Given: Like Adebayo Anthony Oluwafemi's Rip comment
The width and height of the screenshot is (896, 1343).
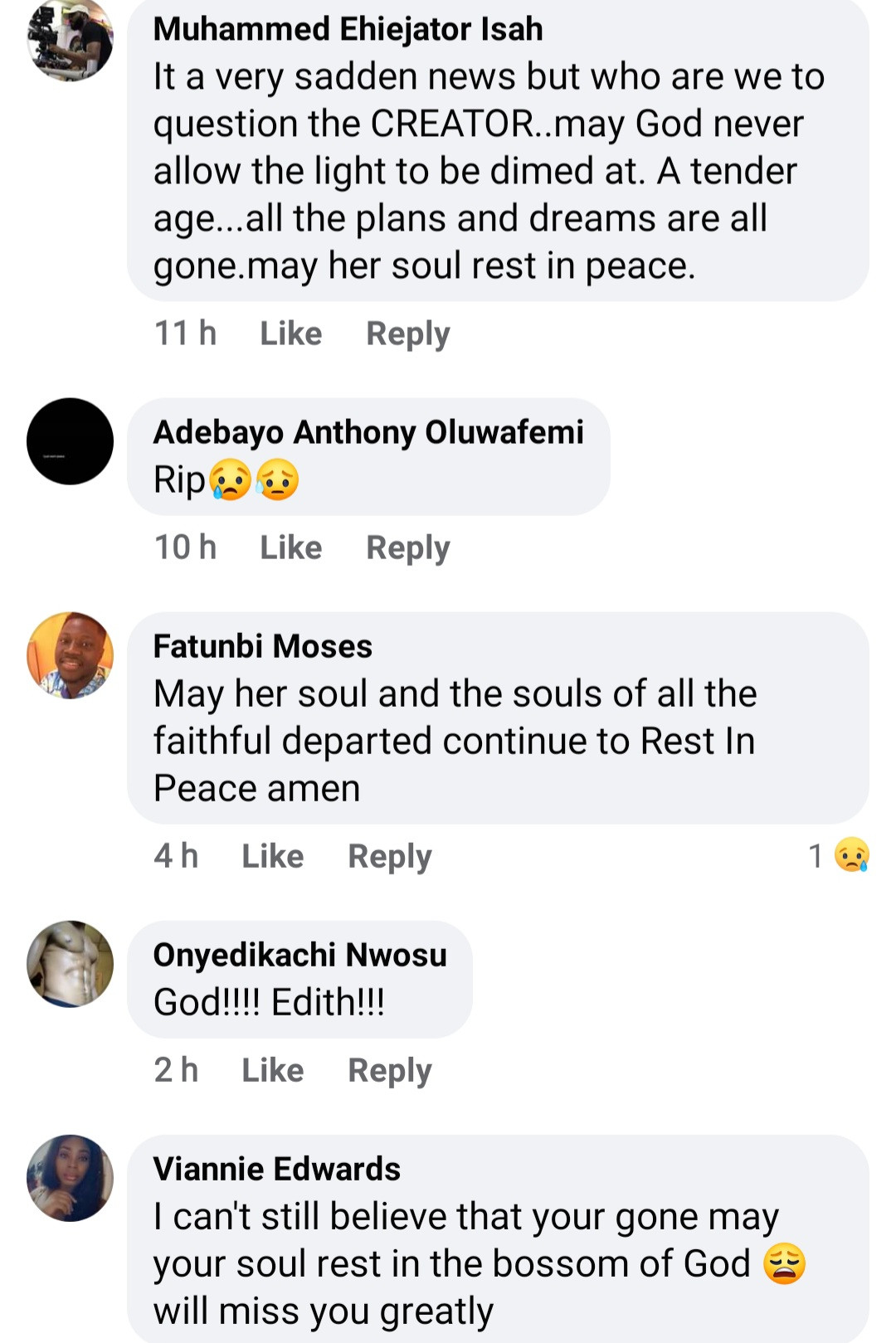Looking at the screenshot, I should 290,547.
